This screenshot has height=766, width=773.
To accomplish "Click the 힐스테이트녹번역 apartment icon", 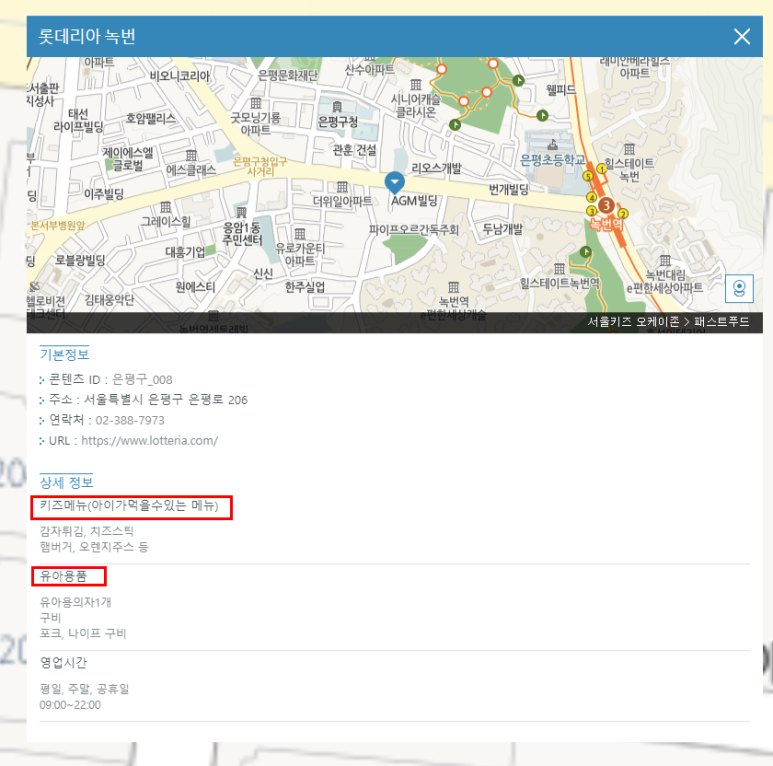I will tap(559, 269).
